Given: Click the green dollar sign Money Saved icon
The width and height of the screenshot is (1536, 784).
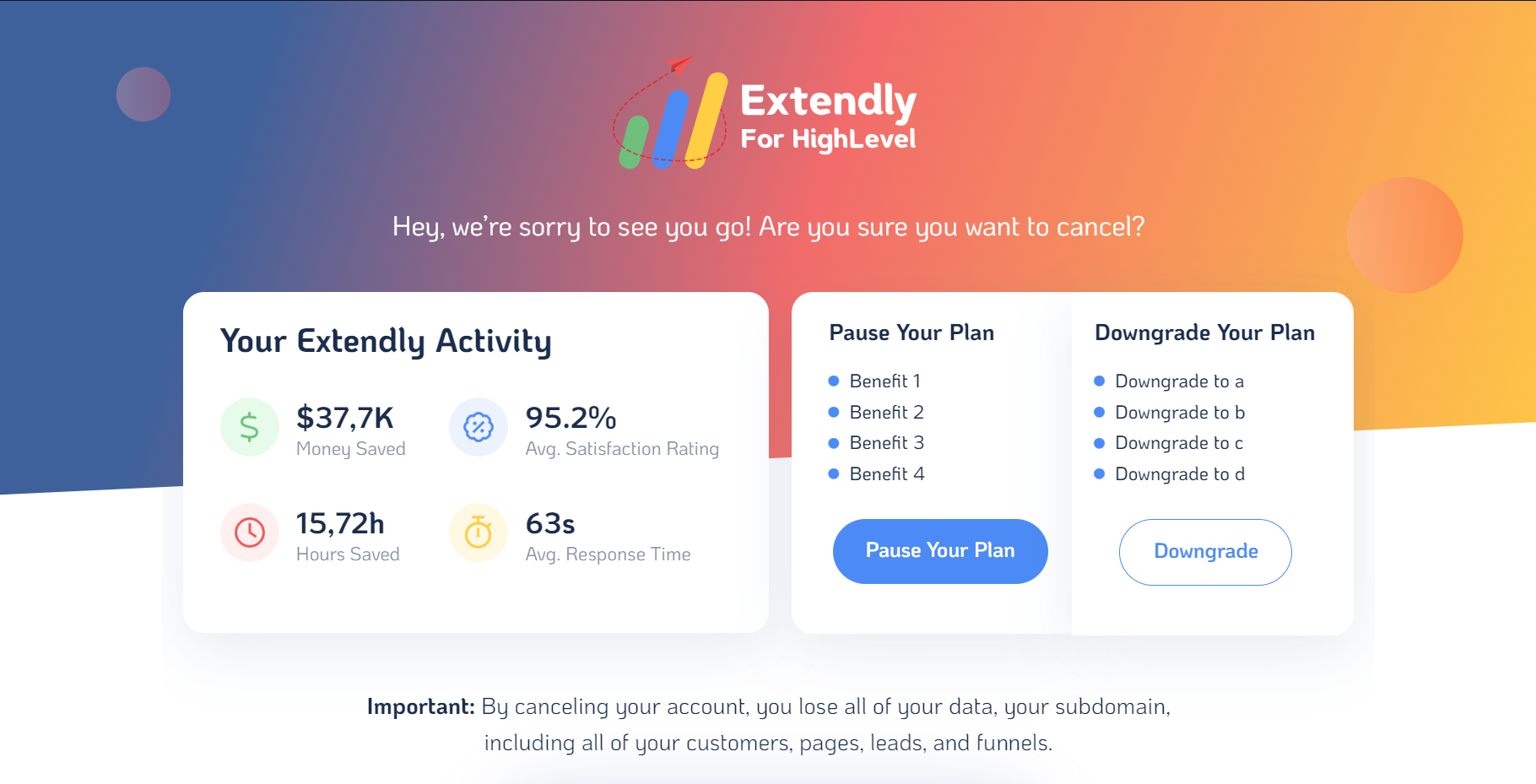Looking at the screenshot, I should pyautogui.click(x=250, y=427).
